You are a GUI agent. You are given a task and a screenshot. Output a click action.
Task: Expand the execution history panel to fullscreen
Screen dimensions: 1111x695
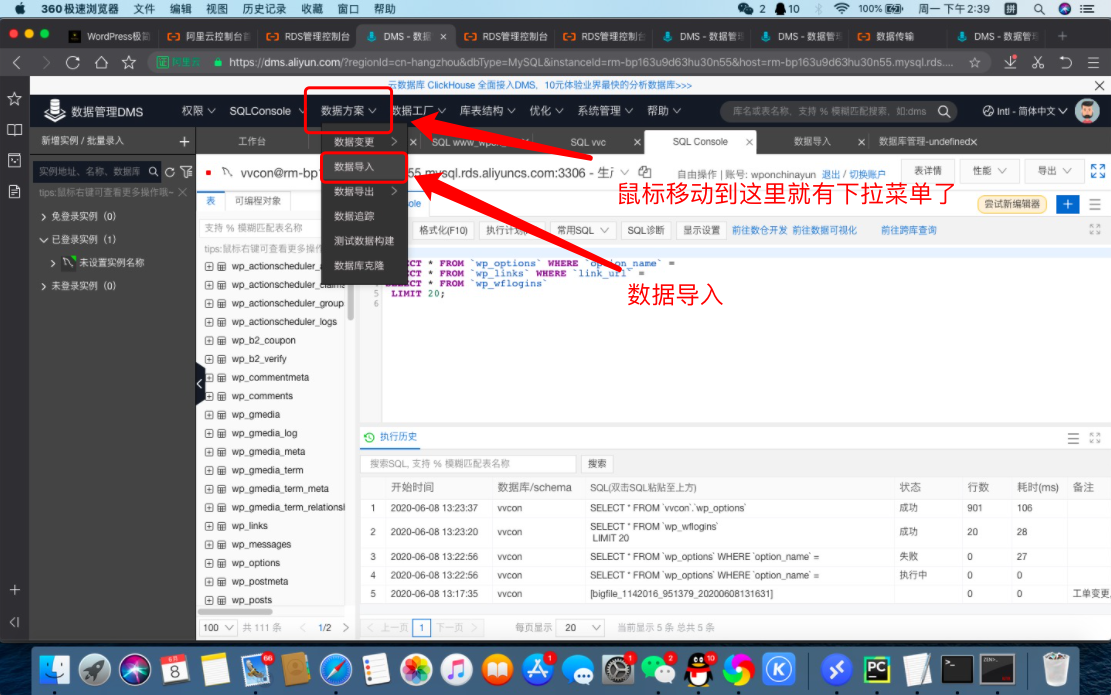point(1095,439)
